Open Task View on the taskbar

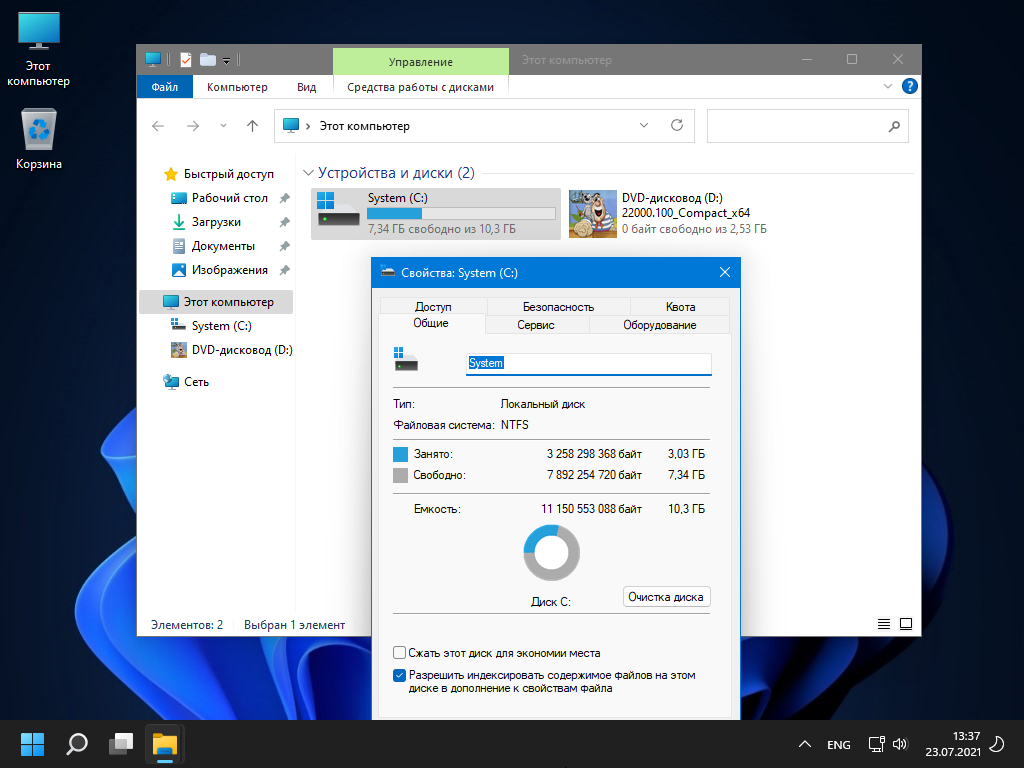click(x=121, y=744)
